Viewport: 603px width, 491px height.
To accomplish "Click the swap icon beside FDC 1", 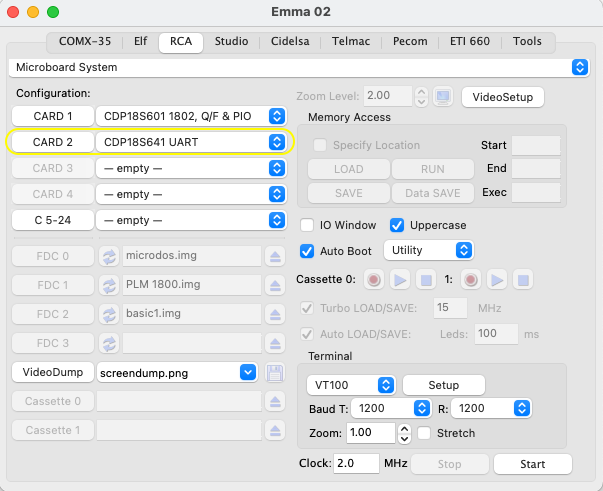I will 109,285.
